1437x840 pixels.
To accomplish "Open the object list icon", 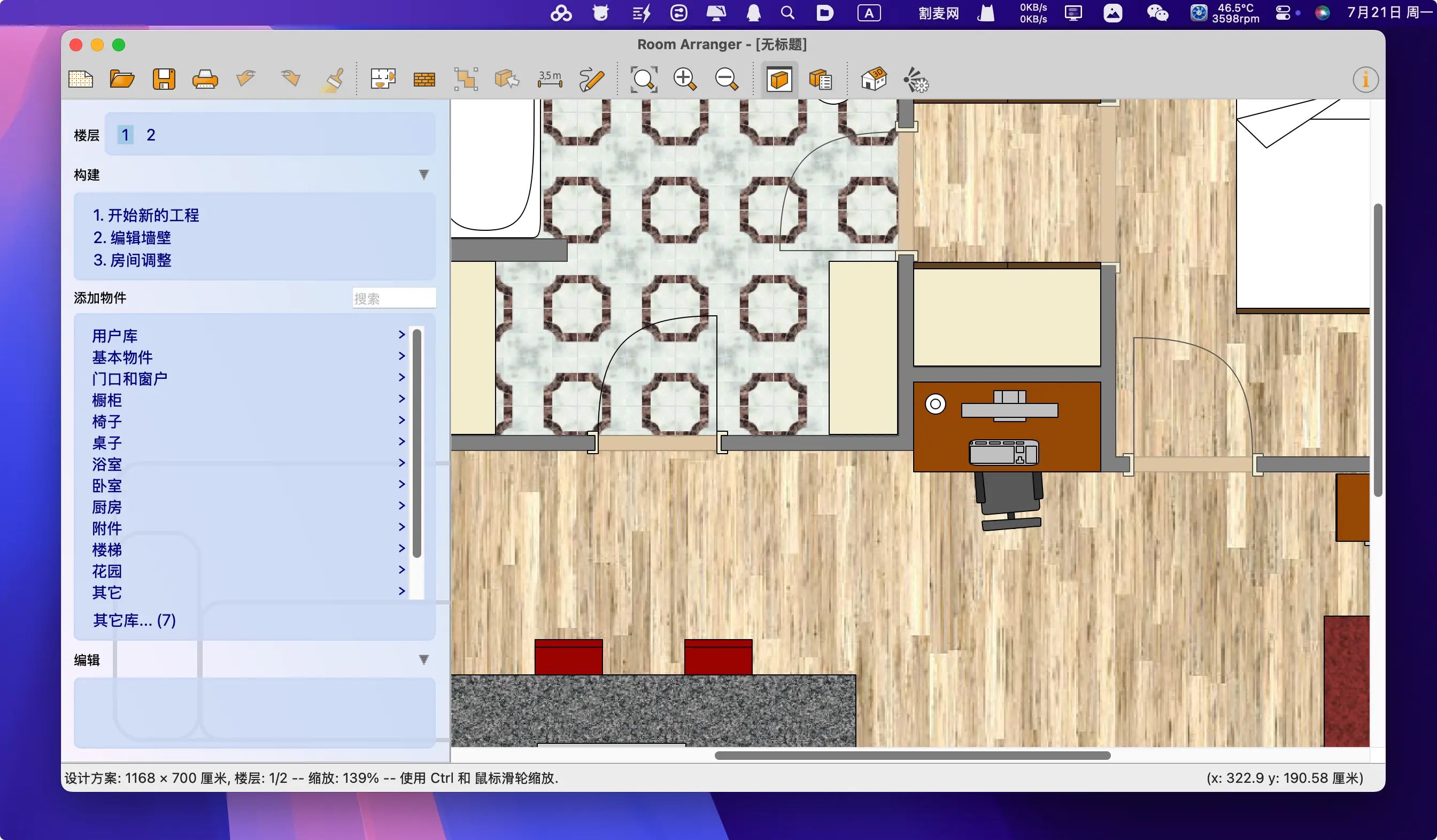I will click(821, 79).
